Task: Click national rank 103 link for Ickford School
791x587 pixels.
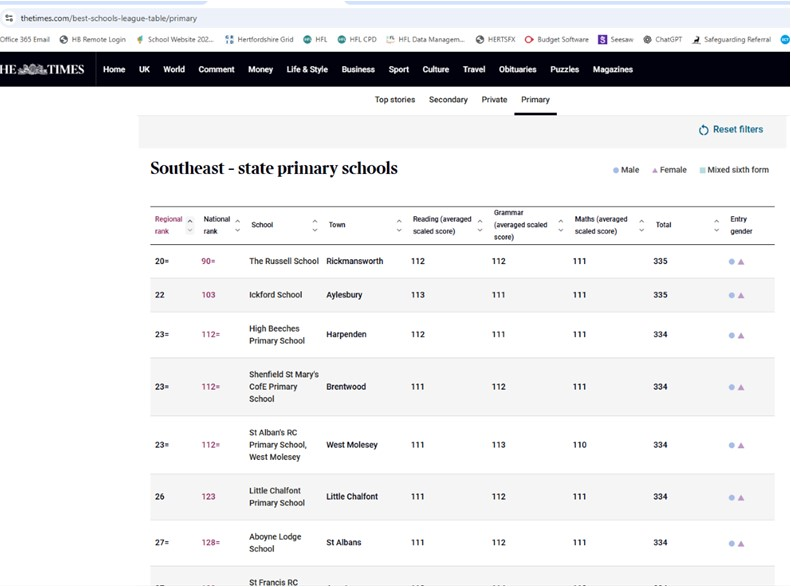Action: pyautogui.click(x=209, y=296)
